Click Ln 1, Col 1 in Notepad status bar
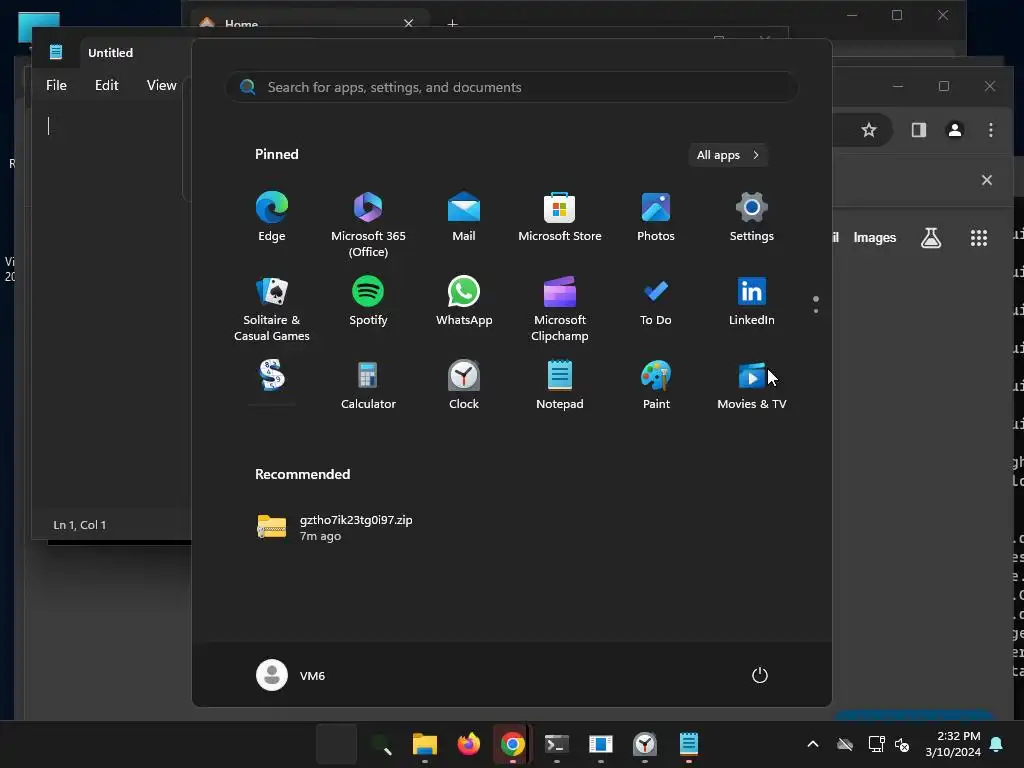Screen dimensions: 1024x768 tap(80, 524)
